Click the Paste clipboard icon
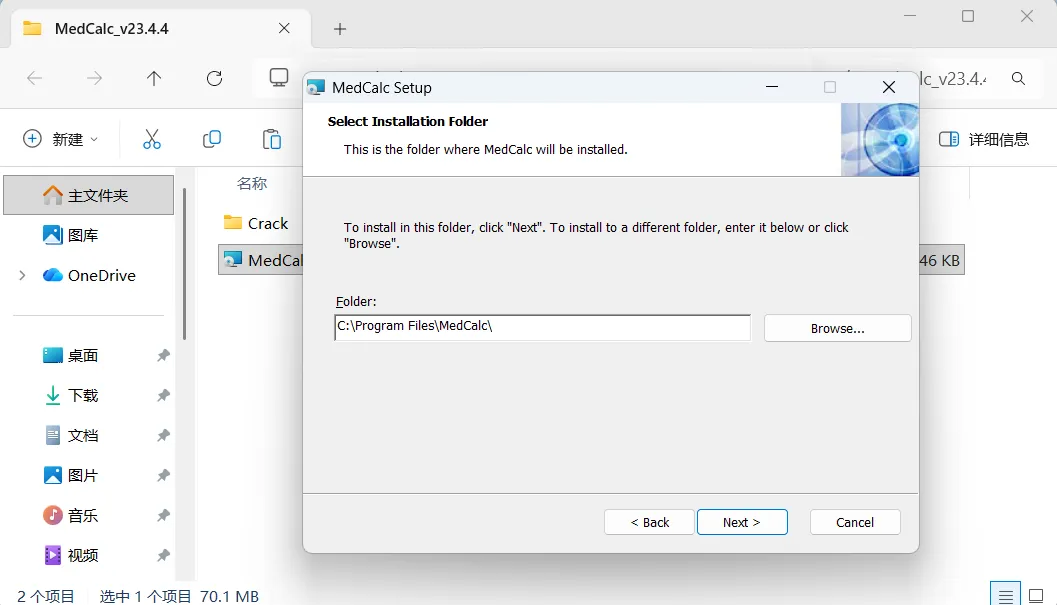This screenshot has width=1057, height=605. tap(272, 139)
